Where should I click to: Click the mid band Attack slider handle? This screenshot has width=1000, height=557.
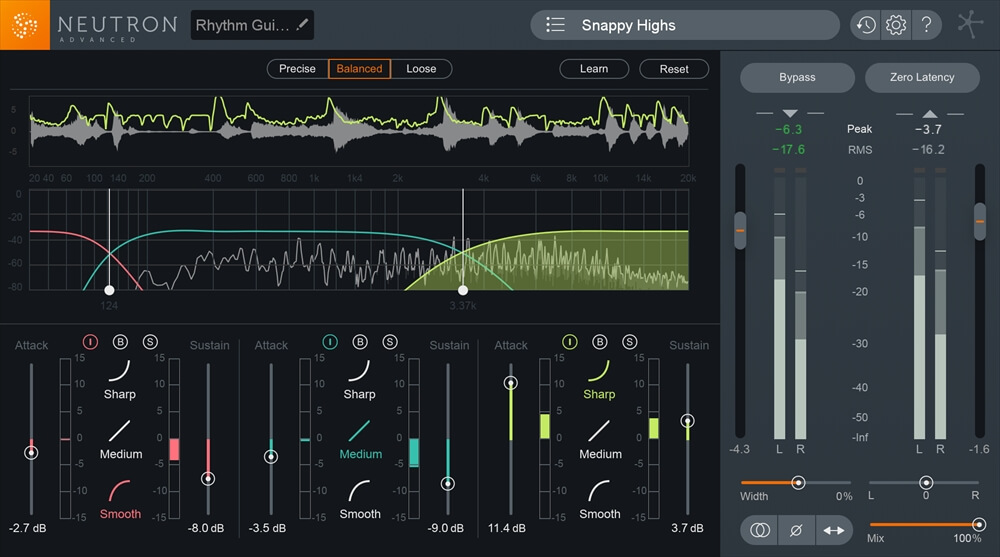coord(271,456)
